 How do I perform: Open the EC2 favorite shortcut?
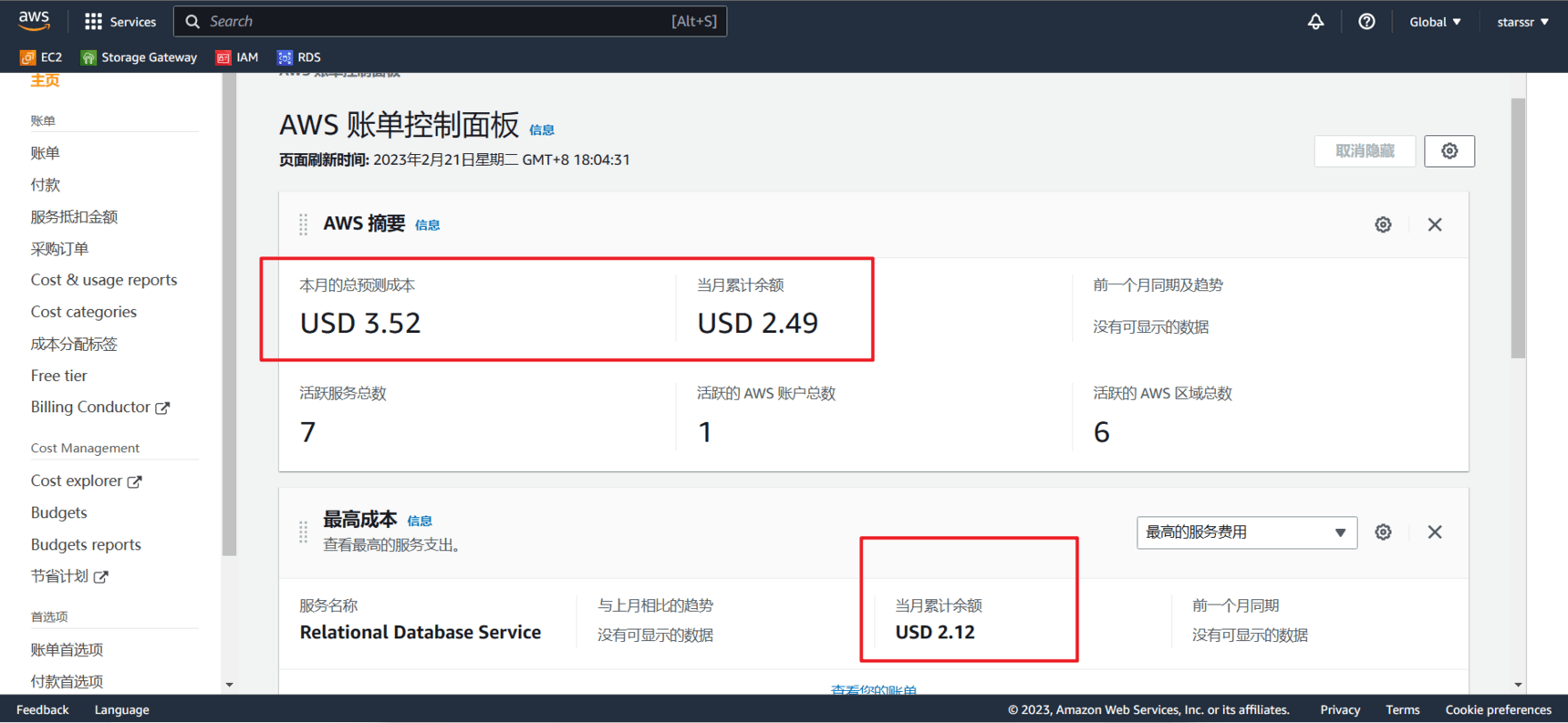click(x=41, y=57)
